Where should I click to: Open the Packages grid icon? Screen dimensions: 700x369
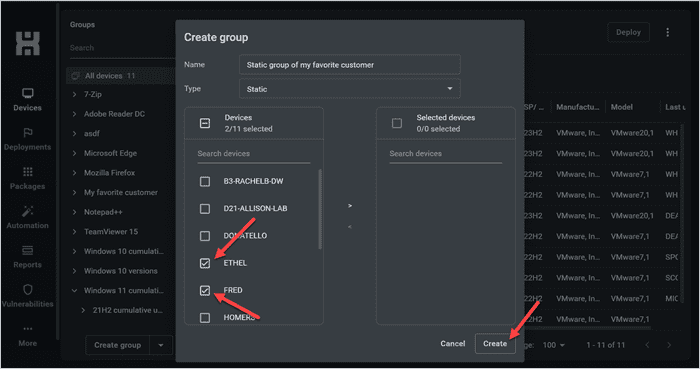click(27, 172)
